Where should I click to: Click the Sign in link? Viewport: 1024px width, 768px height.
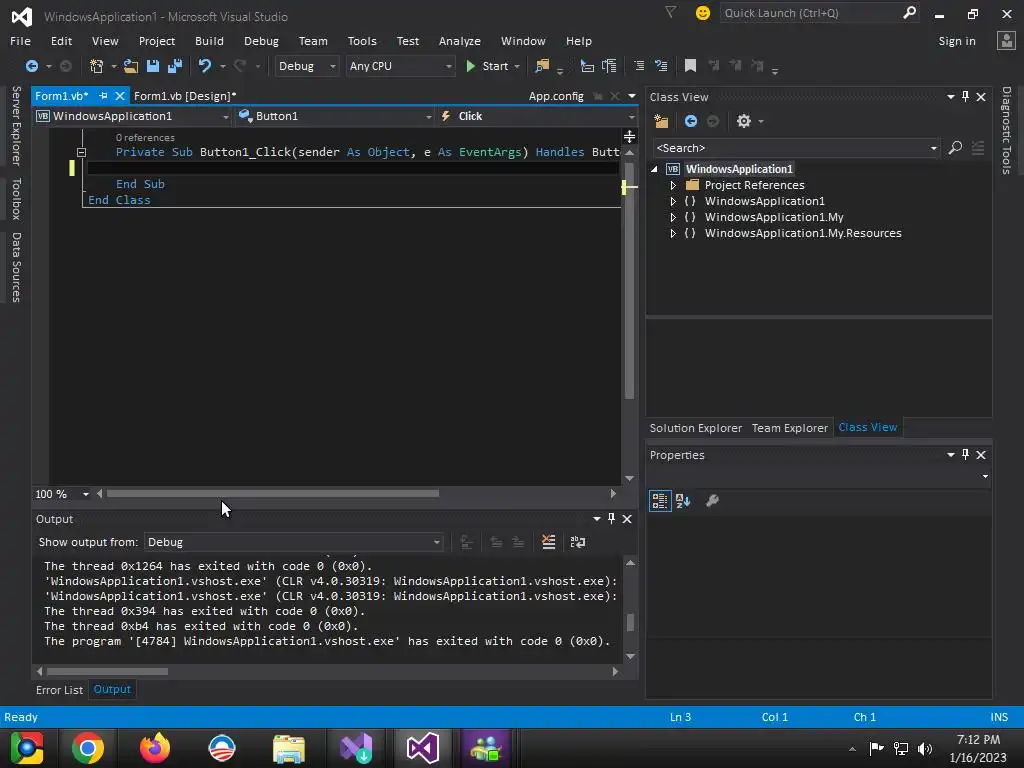tap(957, 41)
